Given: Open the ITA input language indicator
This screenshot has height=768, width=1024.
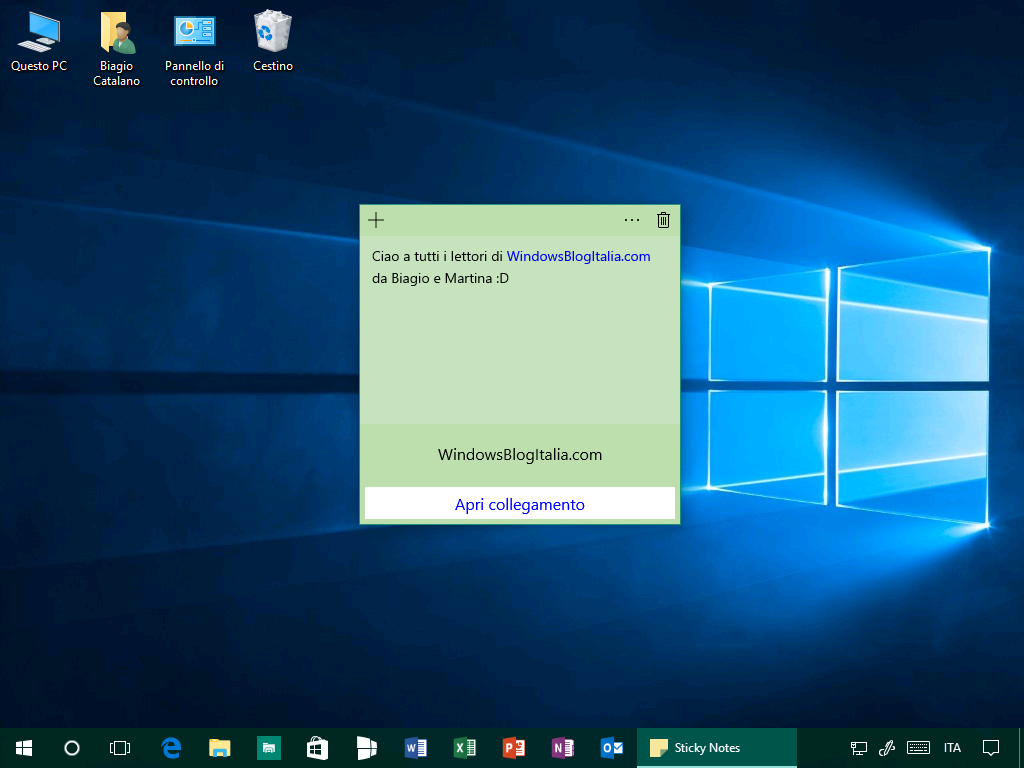Looking at the screenshot, I should pyautogui.click(x=952, y=748).
